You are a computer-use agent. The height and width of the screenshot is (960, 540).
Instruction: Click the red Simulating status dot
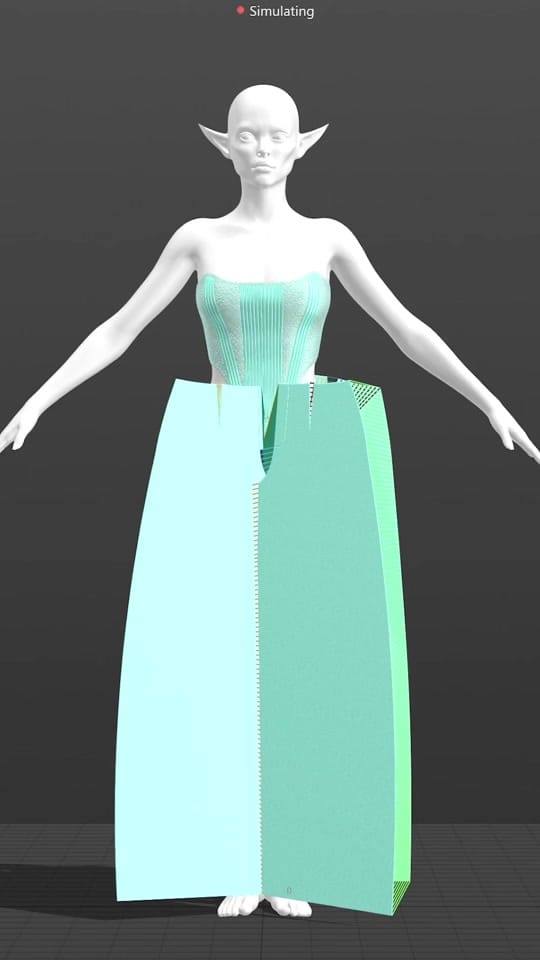coord(241,10)
